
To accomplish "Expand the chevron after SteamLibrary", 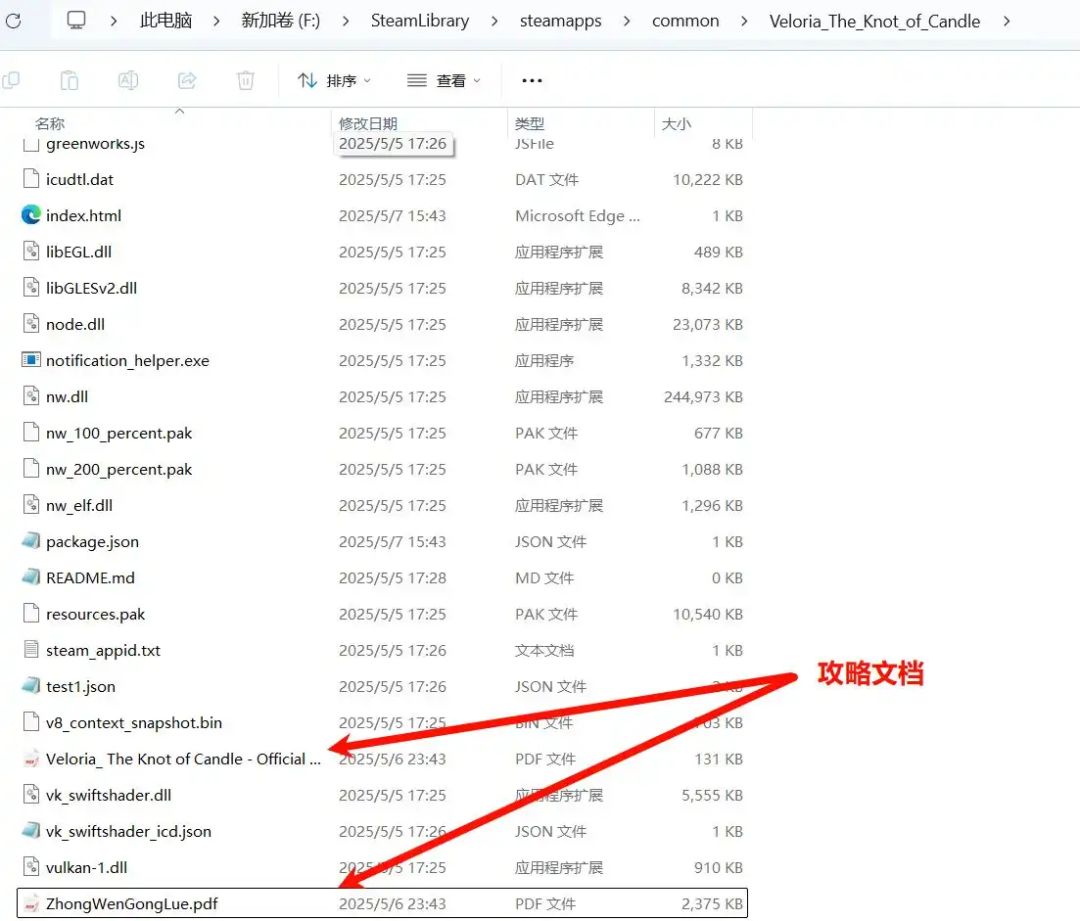I will 495,21.
